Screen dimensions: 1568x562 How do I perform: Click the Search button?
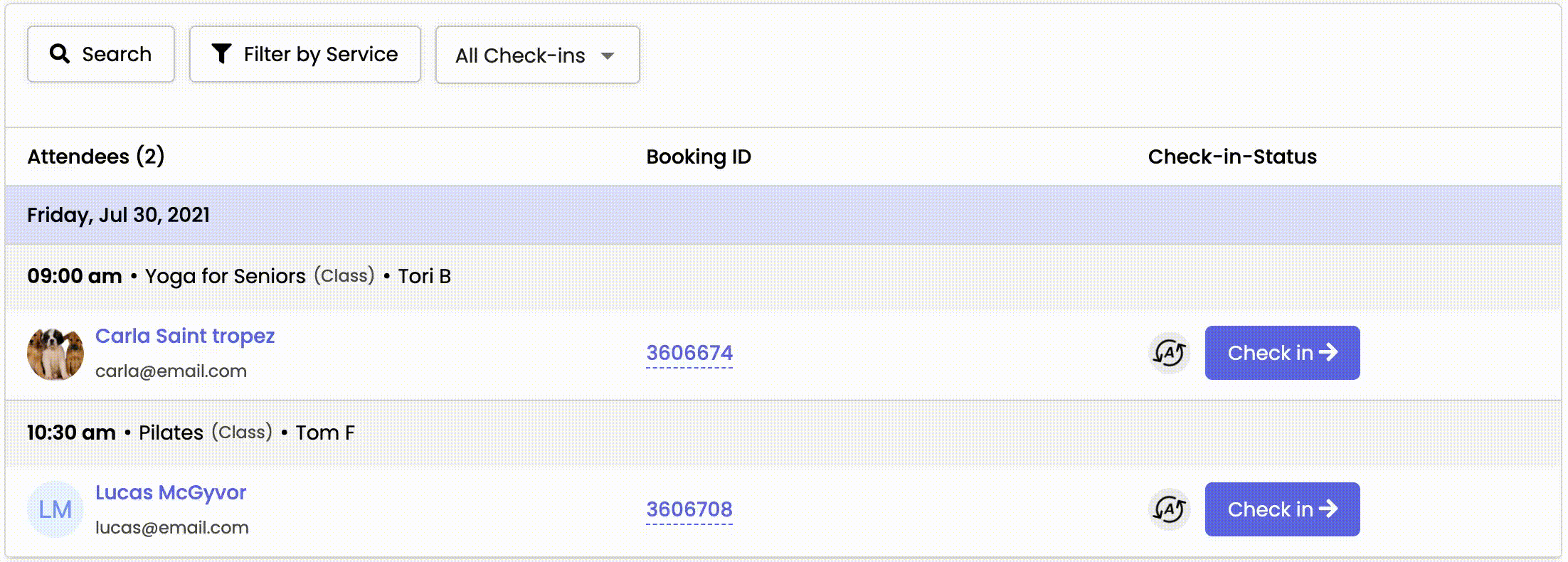[101, 54]
